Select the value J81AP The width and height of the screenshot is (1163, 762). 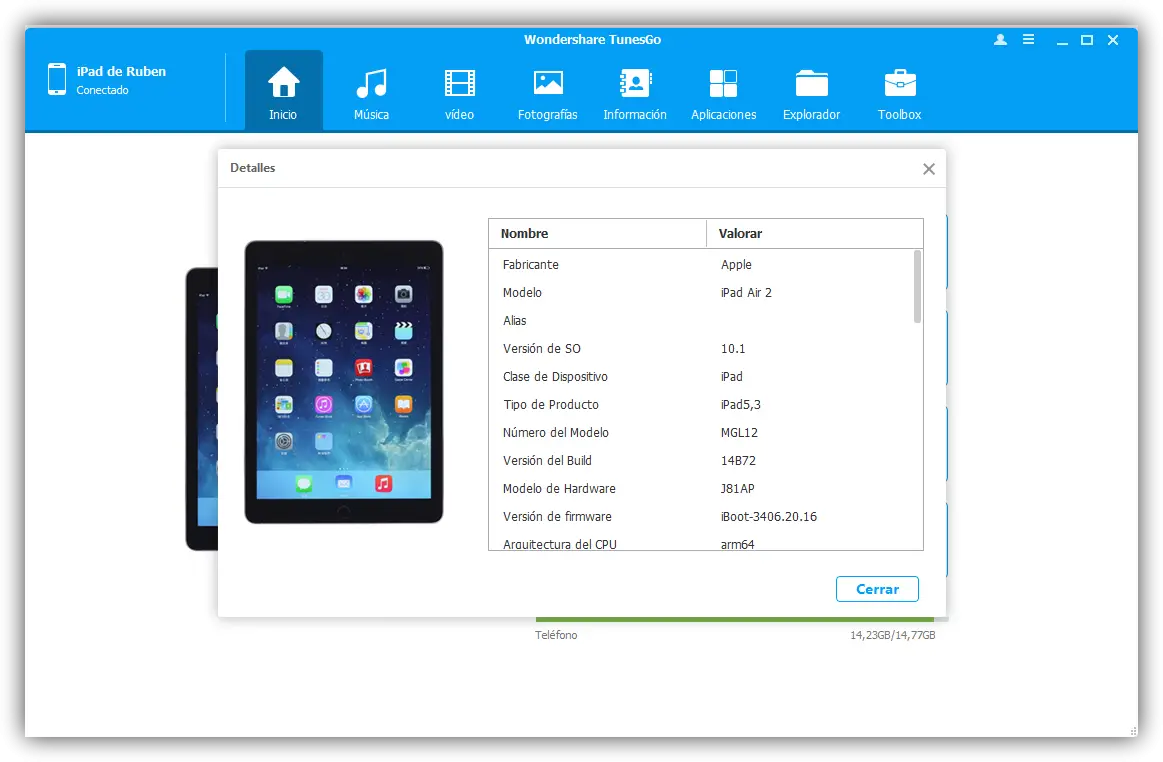coord(737,489)
